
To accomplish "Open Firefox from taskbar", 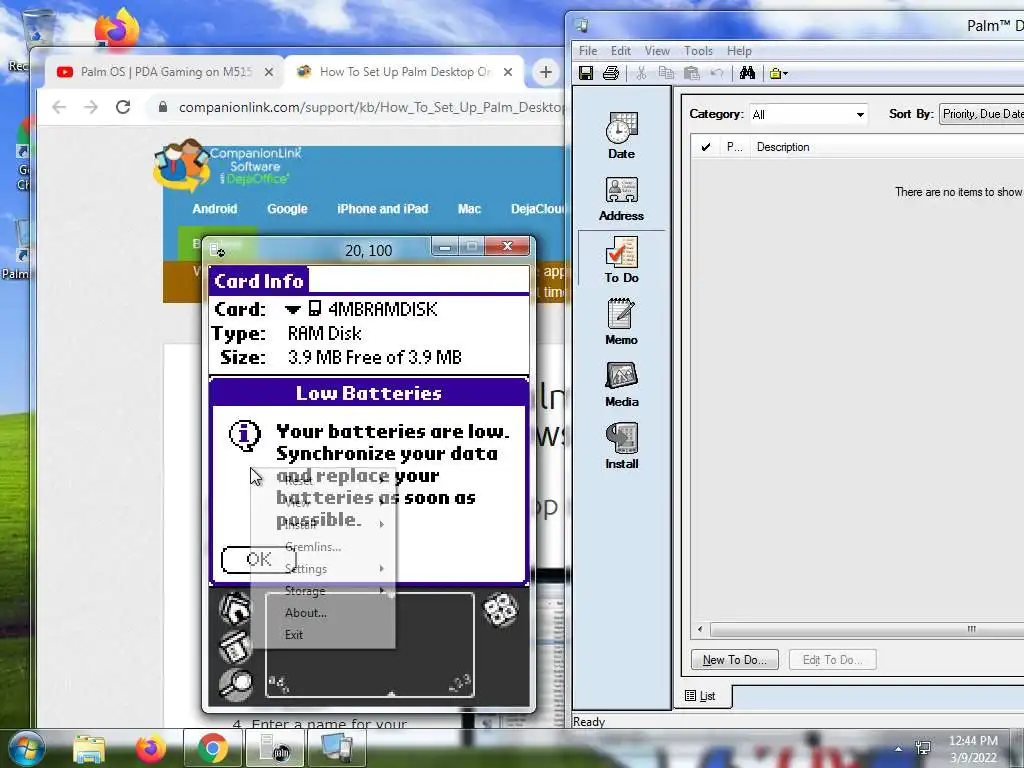I will (x=151, y=748).
